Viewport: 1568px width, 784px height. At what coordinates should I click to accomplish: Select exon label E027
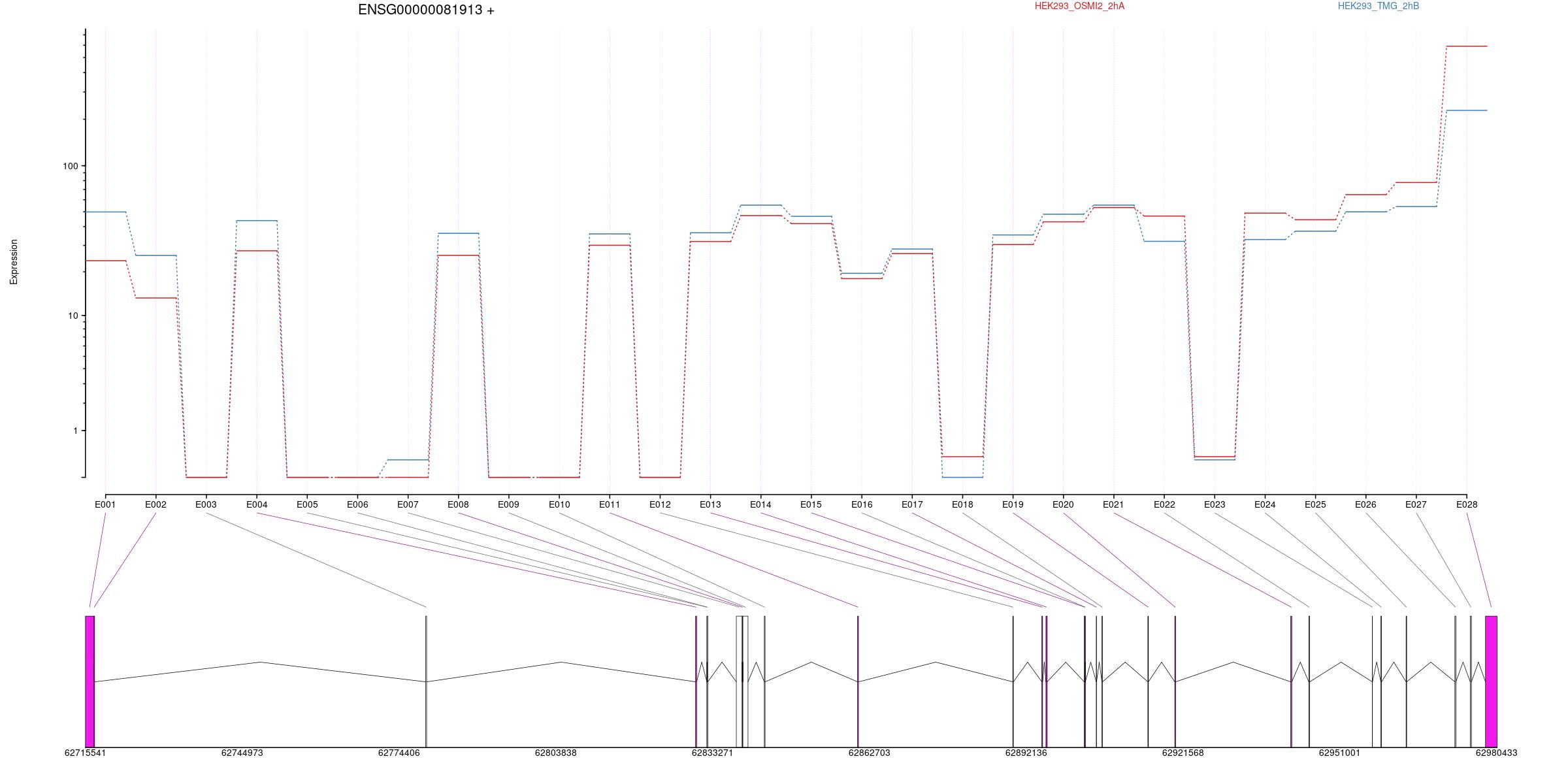(1416, 504)
